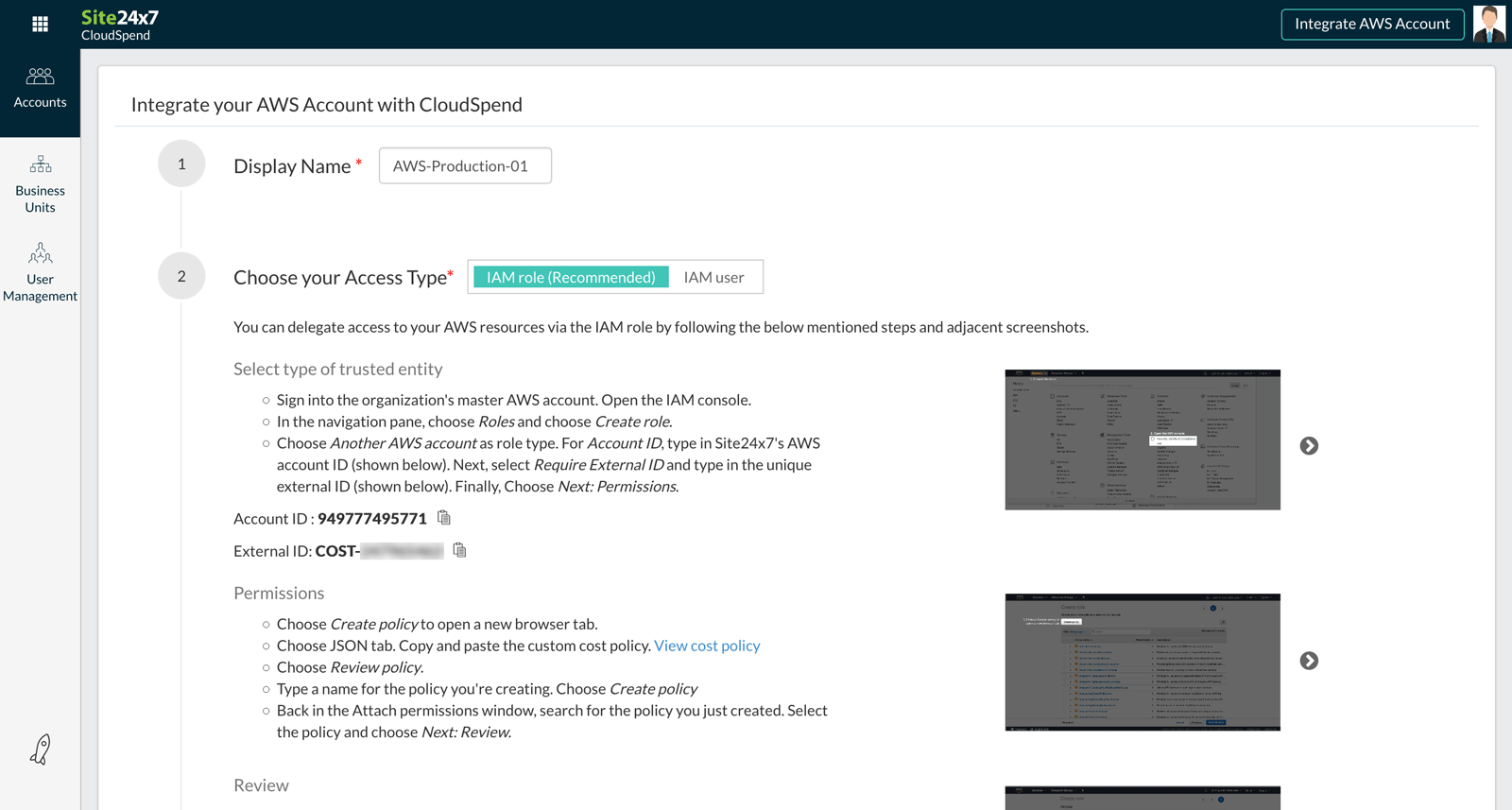Enlarge the Permissions screenshot thumbnail

click(1143, 662)
